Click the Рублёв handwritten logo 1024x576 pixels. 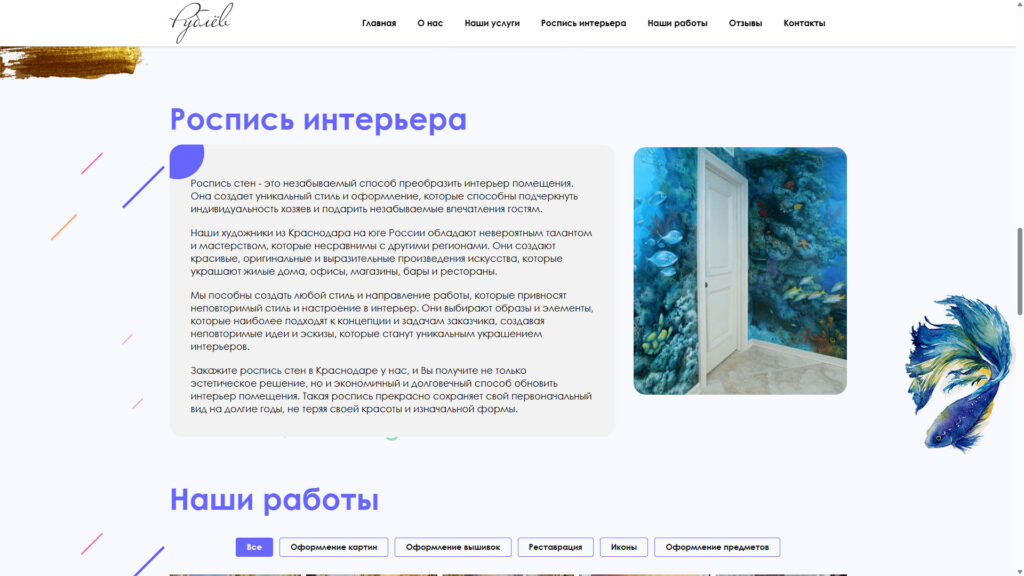tap(201, 22)
